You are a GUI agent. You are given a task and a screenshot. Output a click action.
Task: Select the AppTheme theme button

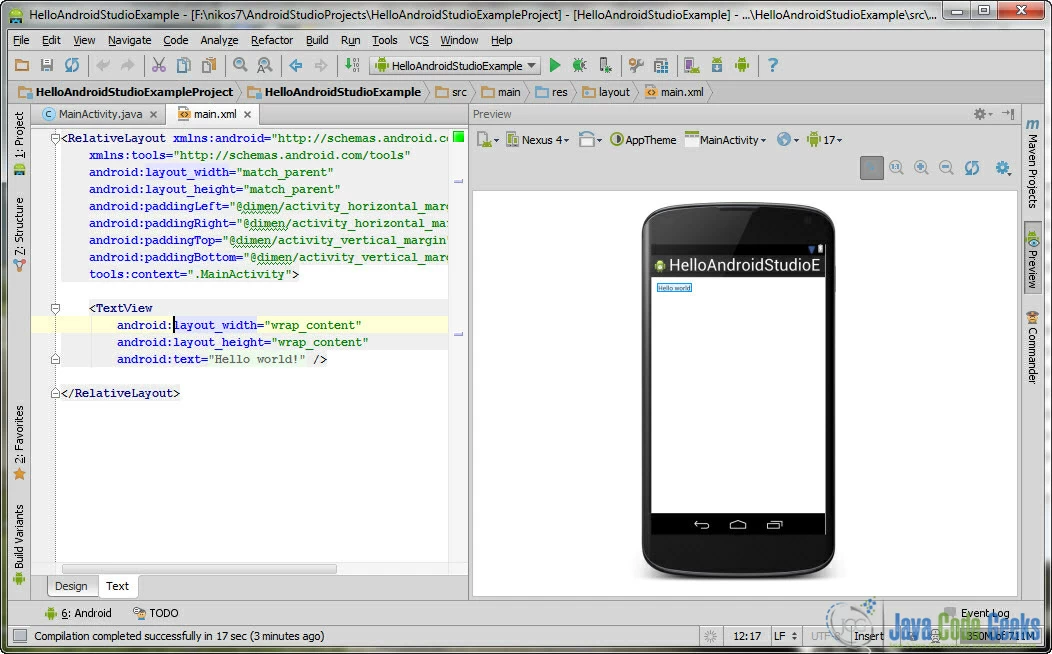(x=643, y=140)
